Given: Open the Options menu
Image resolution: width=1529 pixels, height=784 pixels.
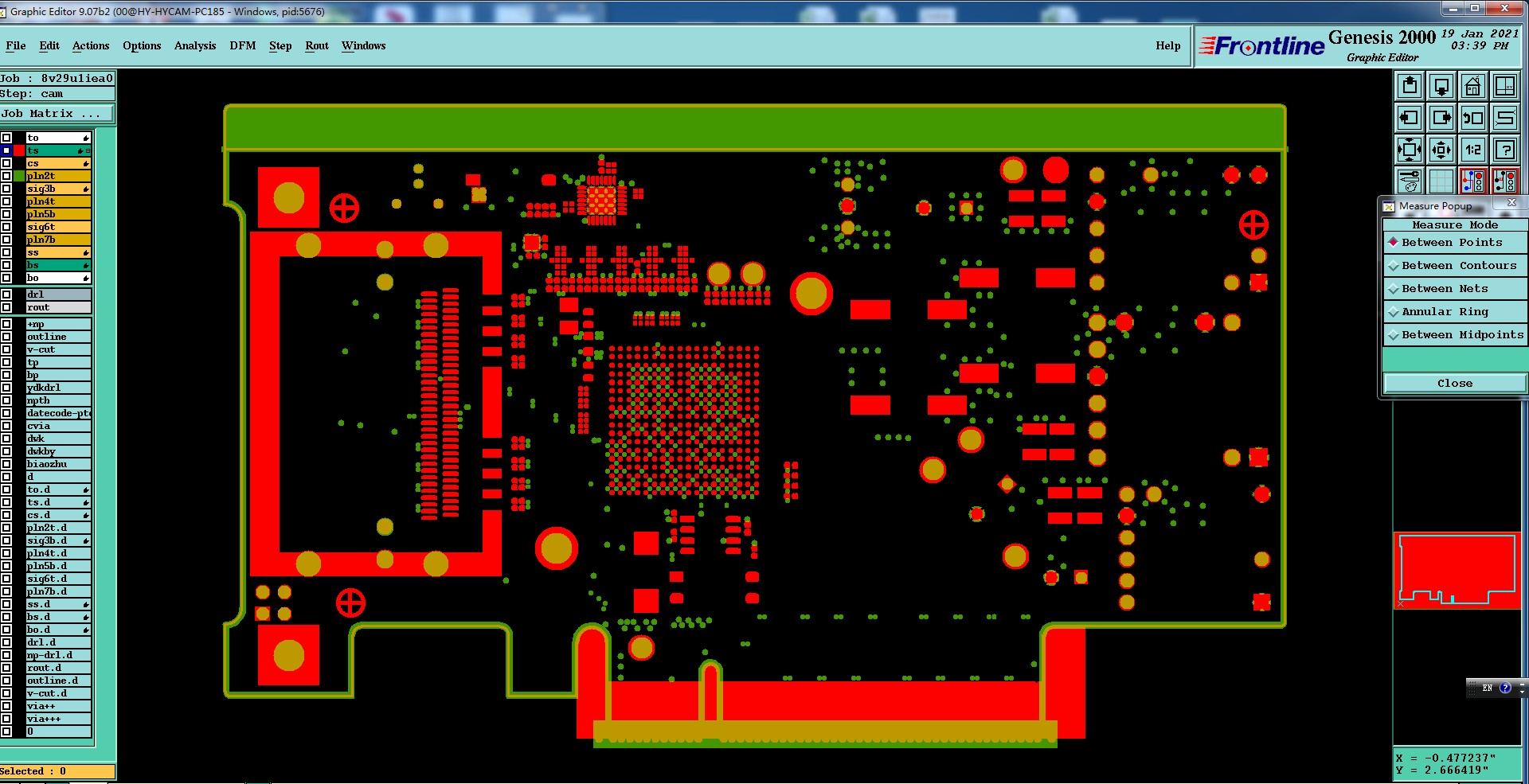Looking at the screenshot, I should coord(142,45).
